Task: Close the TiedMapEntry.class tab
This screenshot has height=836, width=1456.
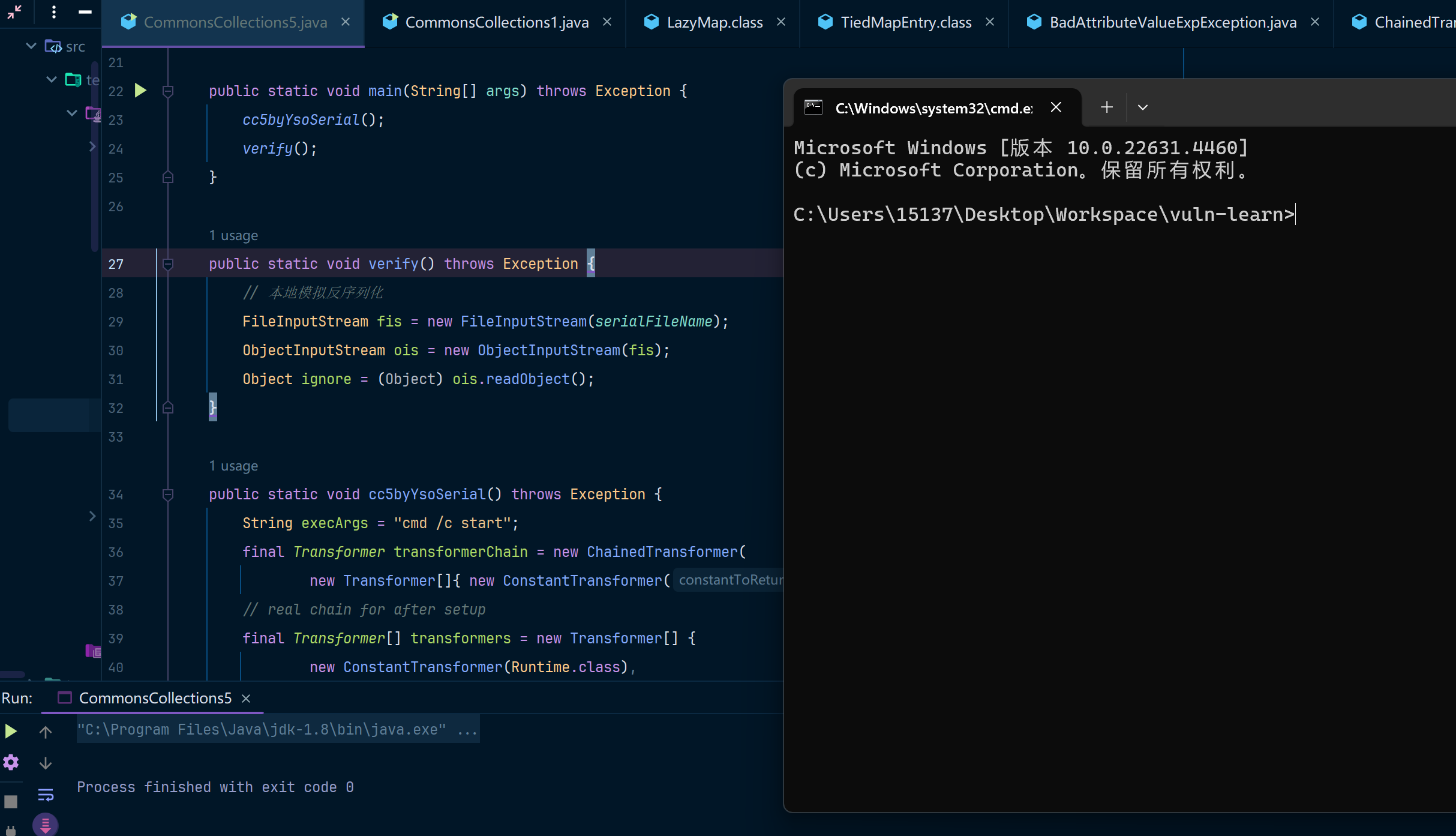Action: 990,22
